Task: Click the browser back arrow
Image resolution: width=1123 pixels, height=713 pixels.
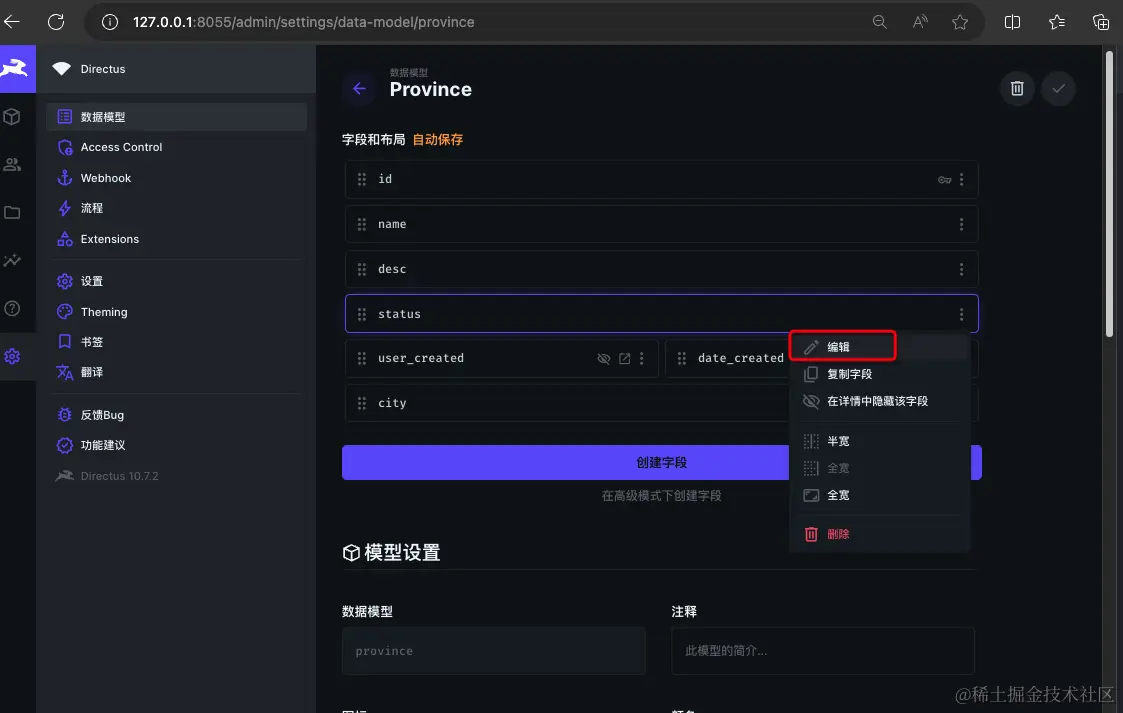Action: click(x=11, y=22)
